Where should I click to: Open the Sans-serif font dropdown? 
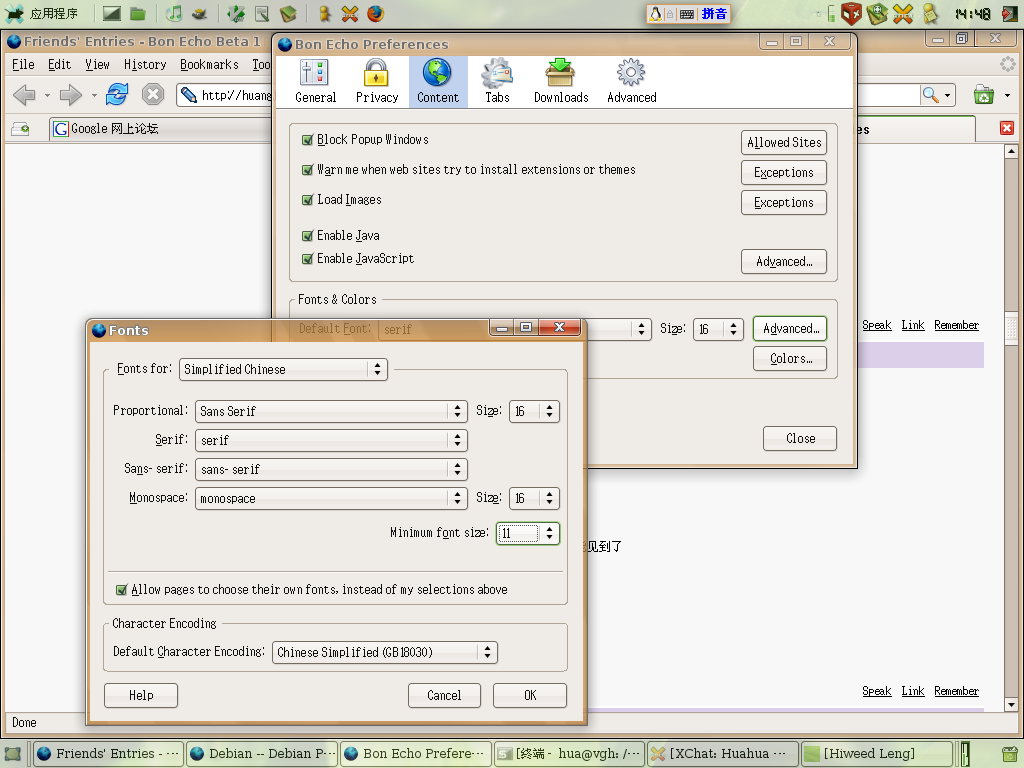click(331, 469)
